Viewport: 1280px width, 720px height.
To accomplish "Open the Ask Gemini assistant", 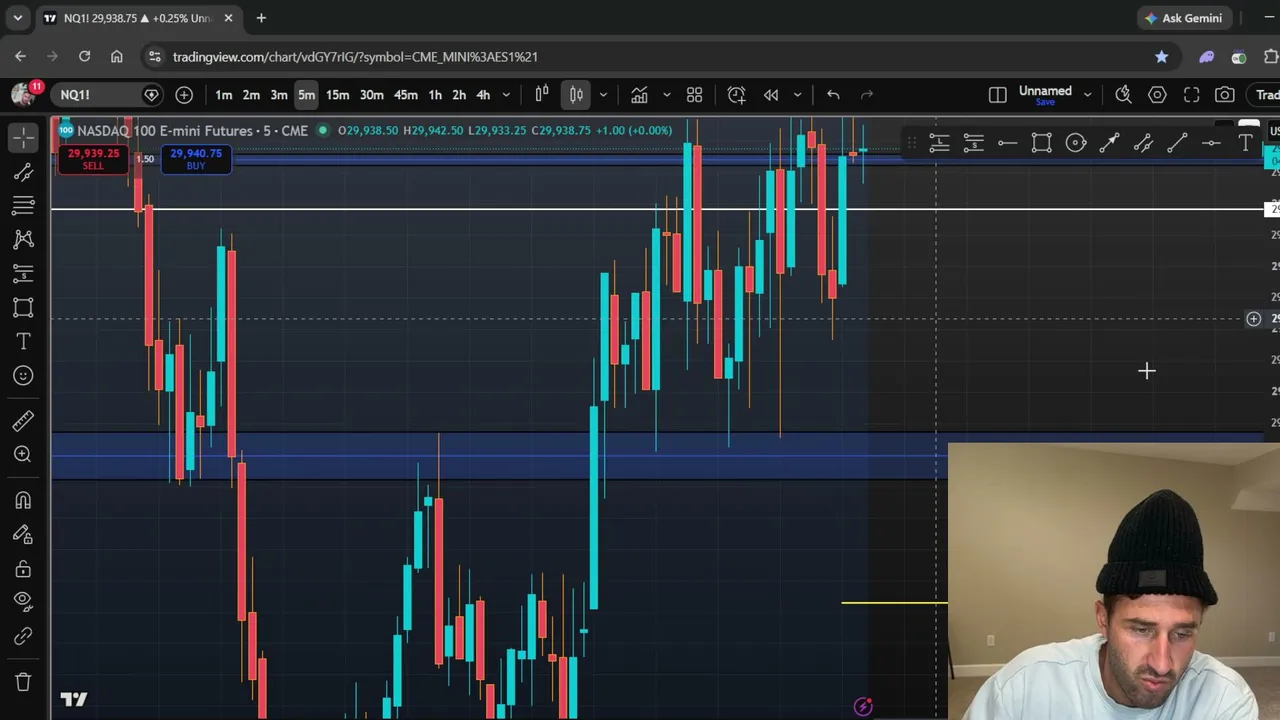I will (1184, 18).
